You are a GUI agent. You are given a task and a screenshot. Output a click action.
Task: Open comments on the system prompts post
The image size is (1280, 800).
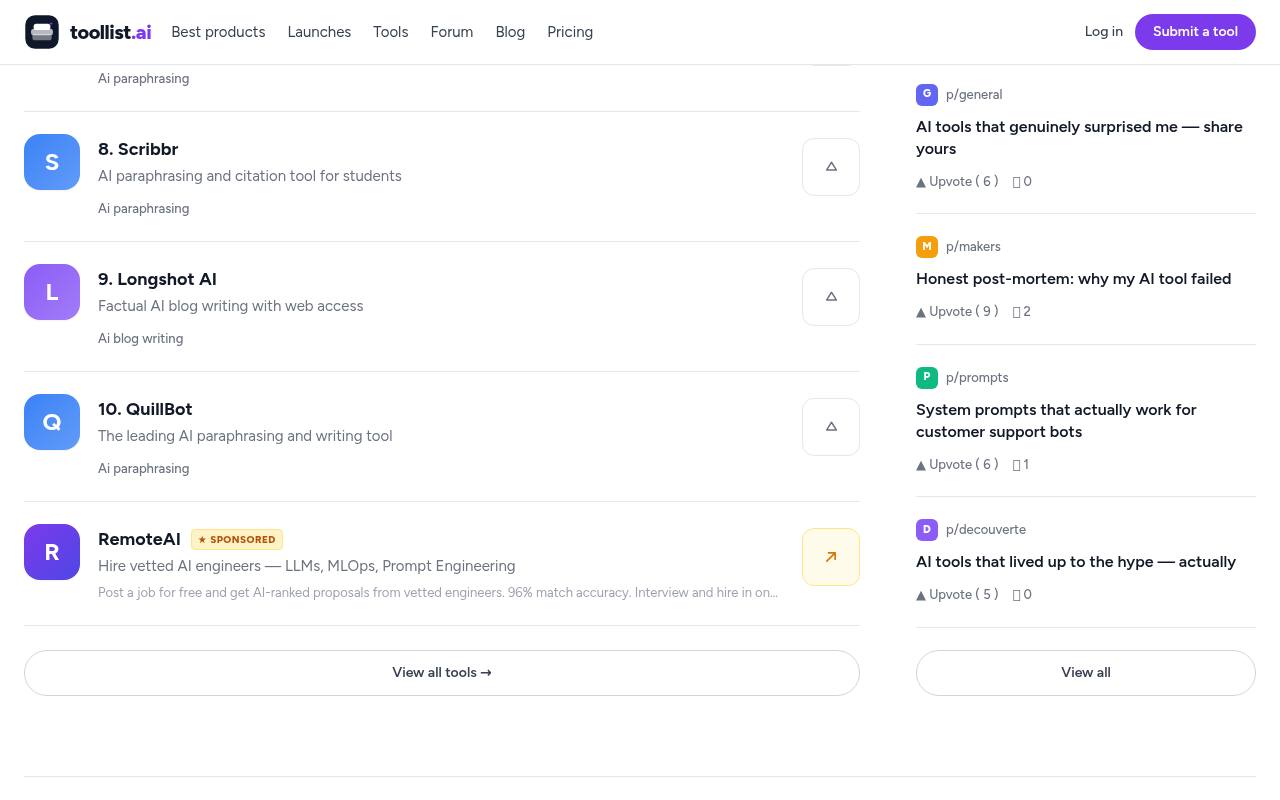click(1021, 465)
